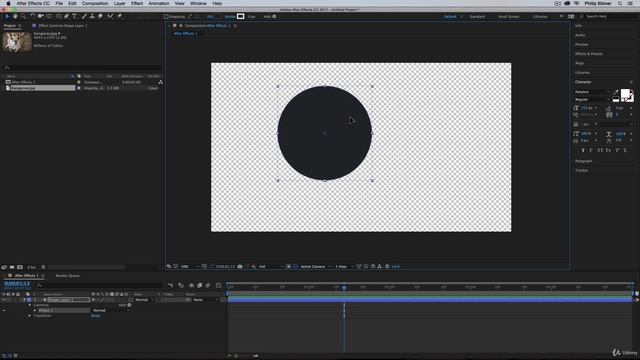
Task: Open the viewer resolution Full dropdown
Action: (271, 267)
